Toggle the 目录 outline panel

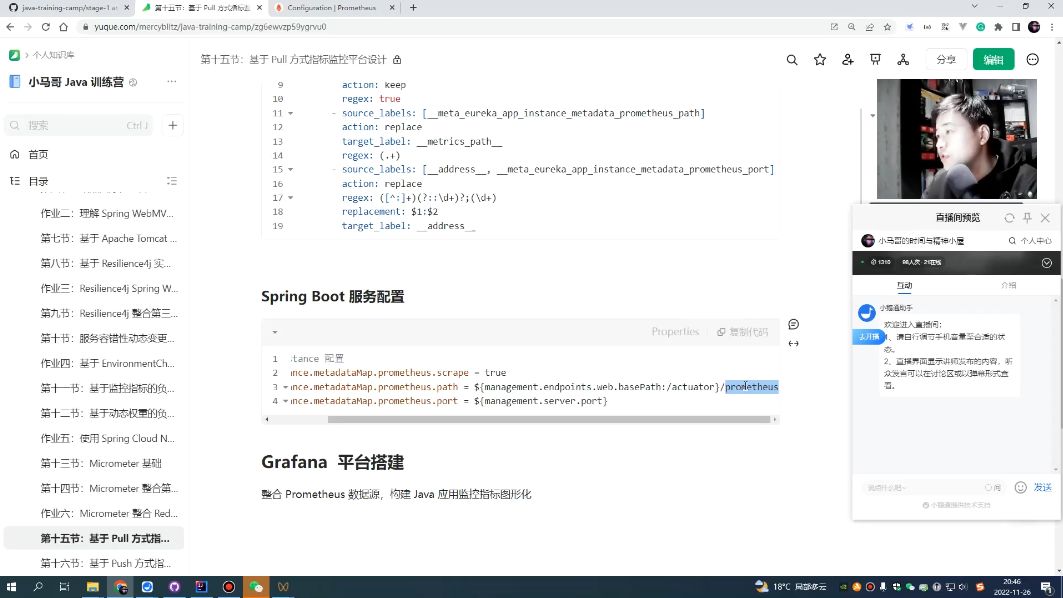[171, 181]
